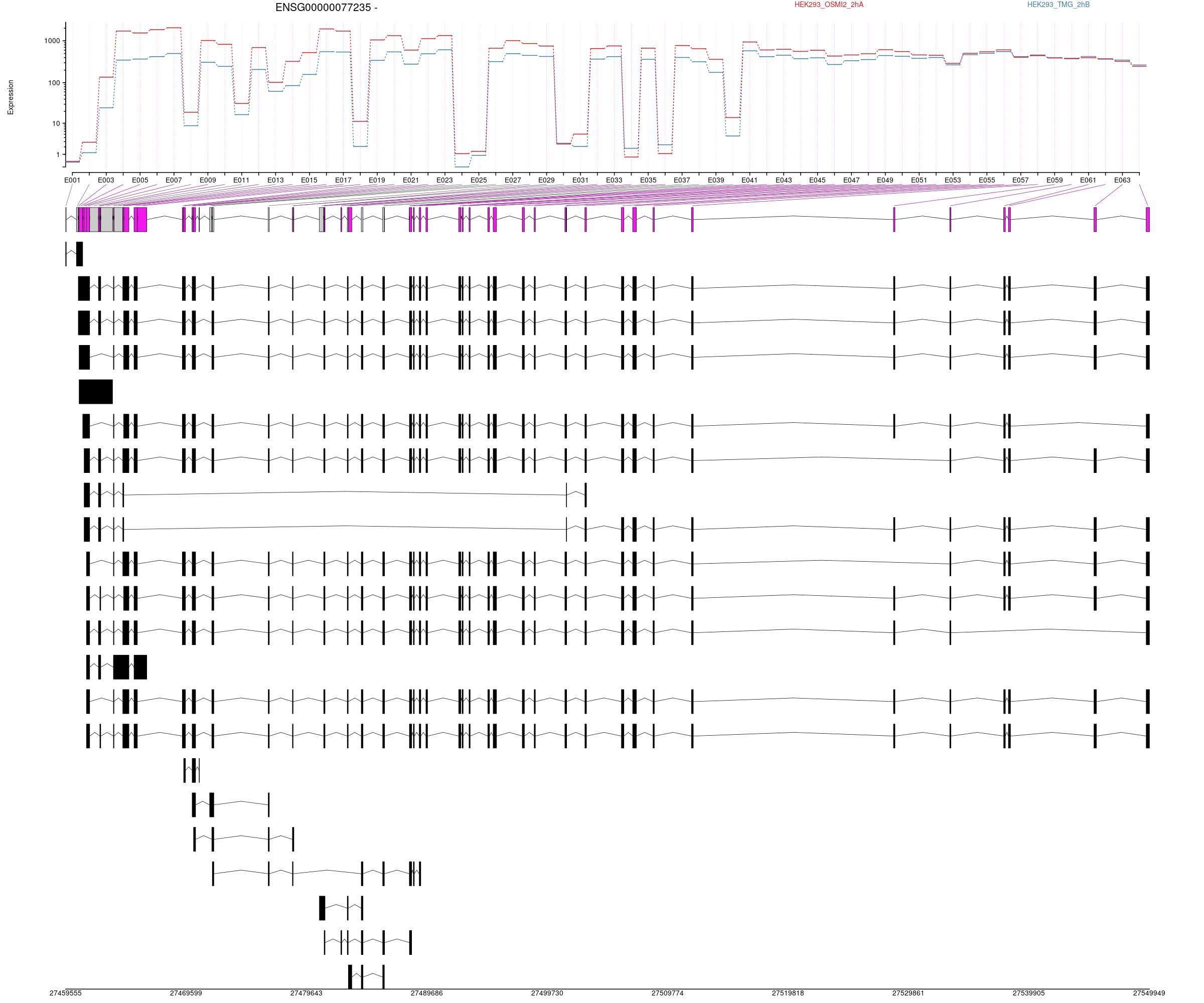Click genomic coordinate 27479643
The image size is (1204, 1003).
point(306,993)
